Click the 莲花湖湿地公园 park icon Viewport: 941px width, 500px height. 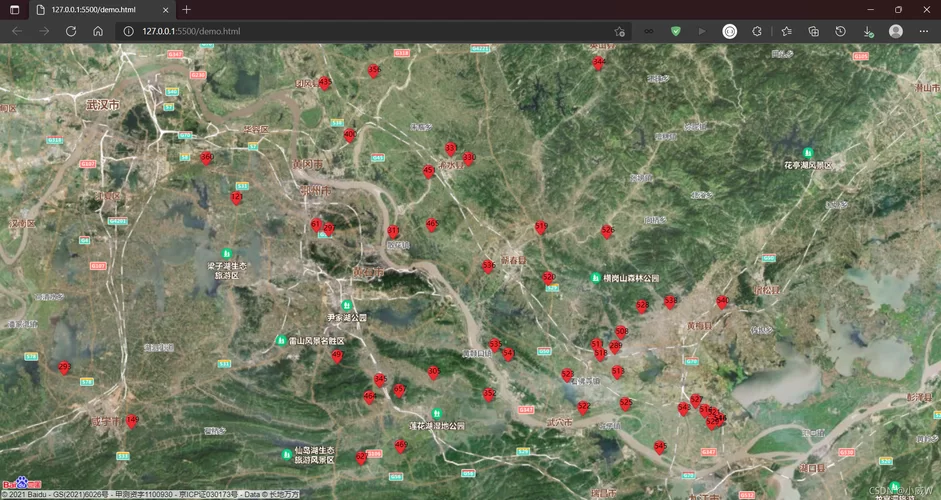[437, 414]
